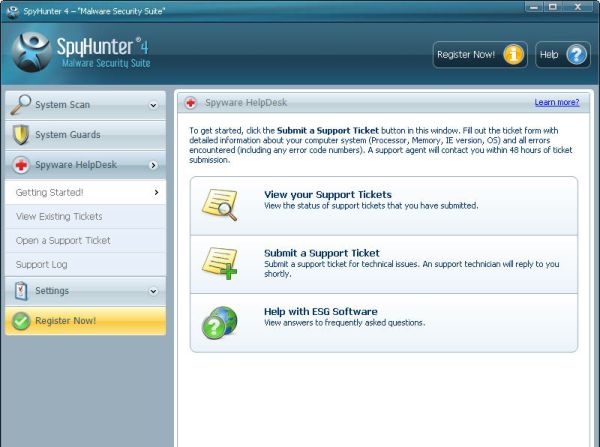Expand the Settings dropdown arrow
600x447 pixels.
pyautogui.click(x=153, y=291)
